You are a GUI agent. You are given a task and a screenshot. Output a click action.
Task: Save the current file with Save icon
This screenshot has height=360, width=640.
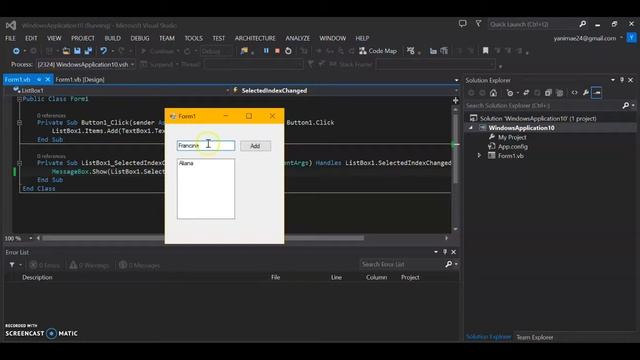tap(77, 51)
